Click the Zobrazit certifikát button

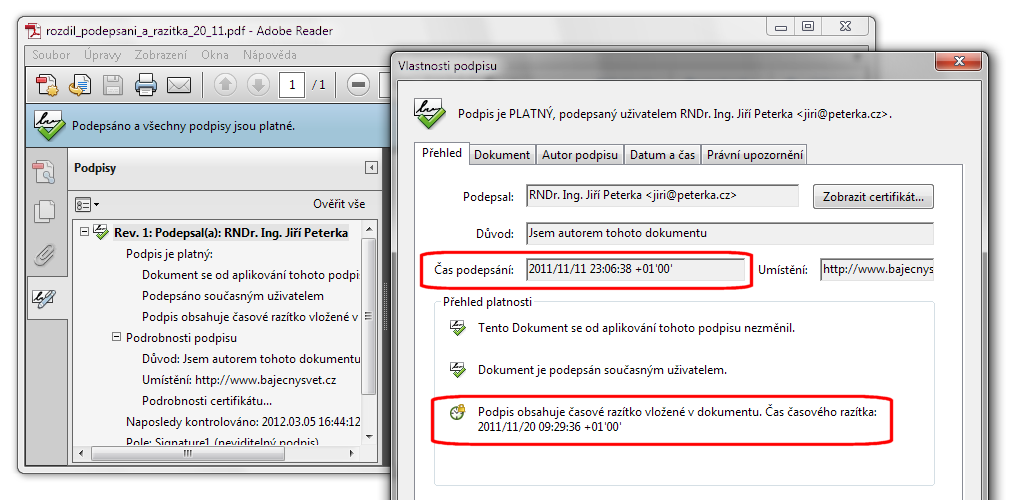pos(873,196)
